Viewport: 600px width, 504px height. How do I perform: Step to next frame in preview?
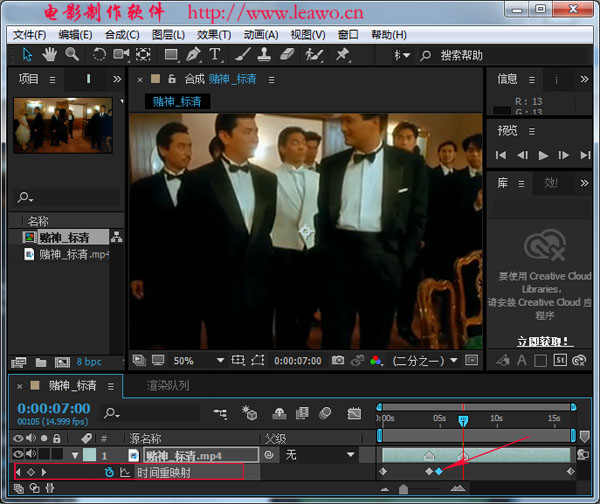563,155
